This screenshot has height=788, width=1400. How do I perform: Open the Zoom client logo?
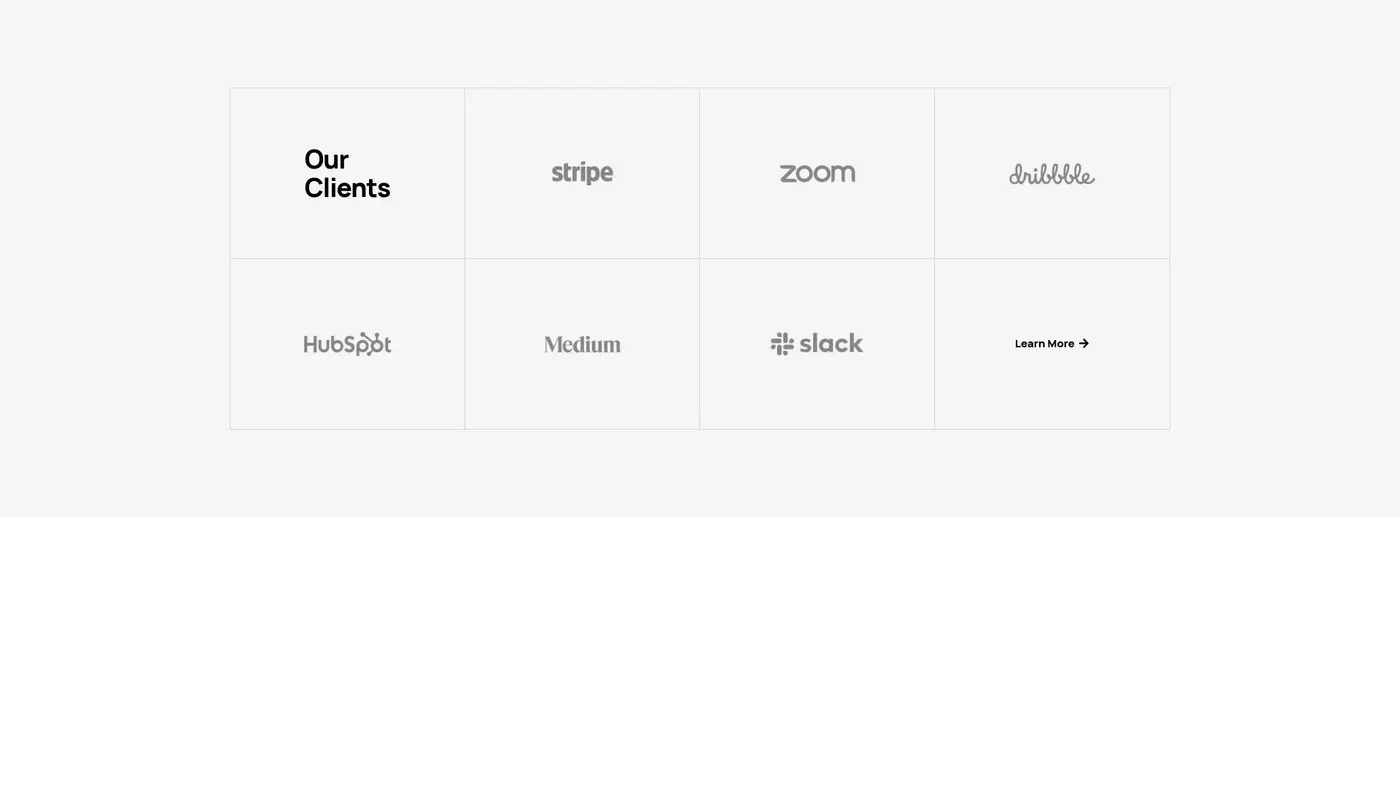pyautogui.click(x=817, y=173)
